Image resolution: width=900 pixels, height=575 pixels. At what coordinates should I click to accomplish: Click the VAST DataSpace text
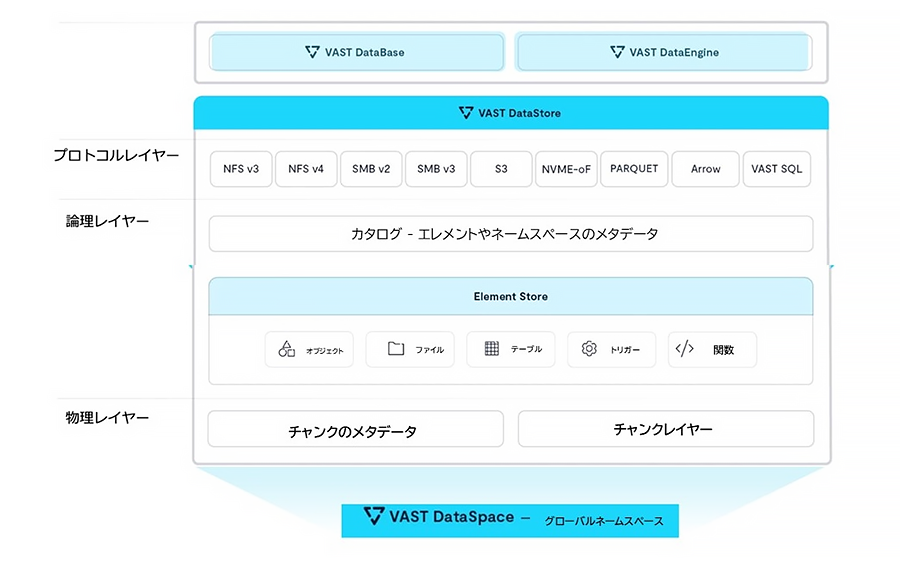coord(452,516)
